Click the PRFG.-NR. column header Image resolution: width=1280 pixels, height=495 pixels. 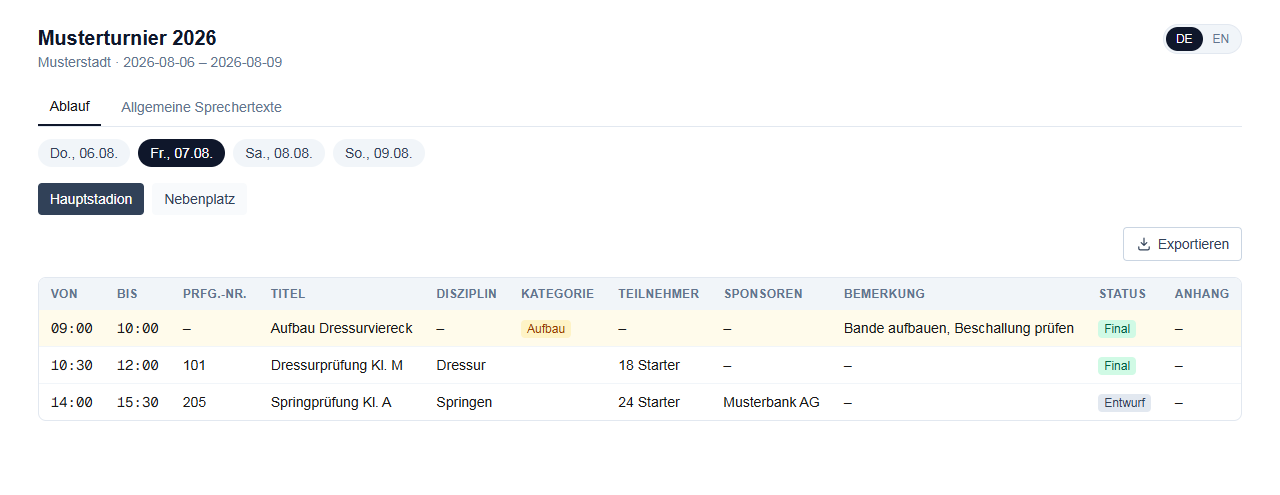[x=214, y=294]
